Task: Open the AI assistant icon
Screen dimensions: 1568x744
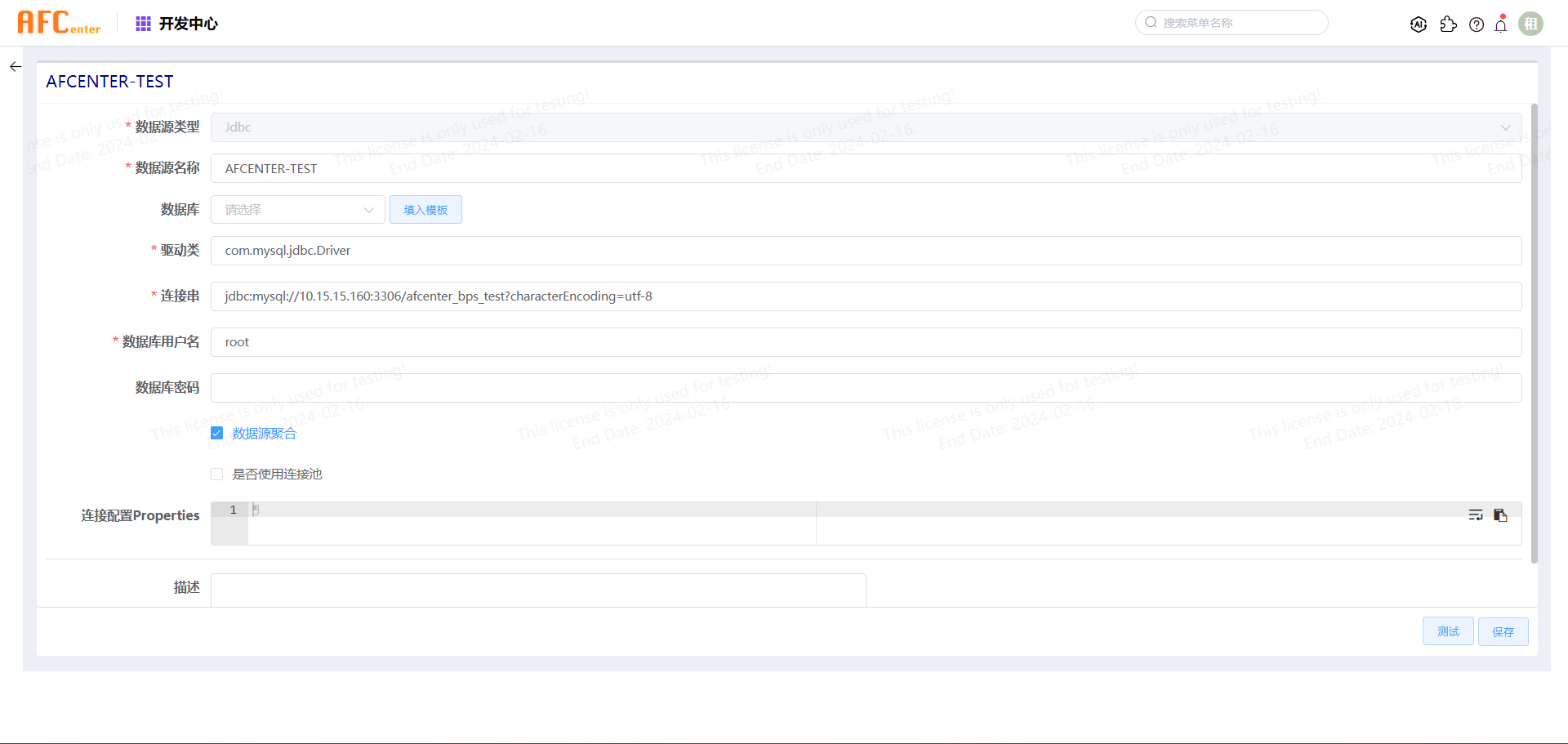Action: tap(1419, 25)
